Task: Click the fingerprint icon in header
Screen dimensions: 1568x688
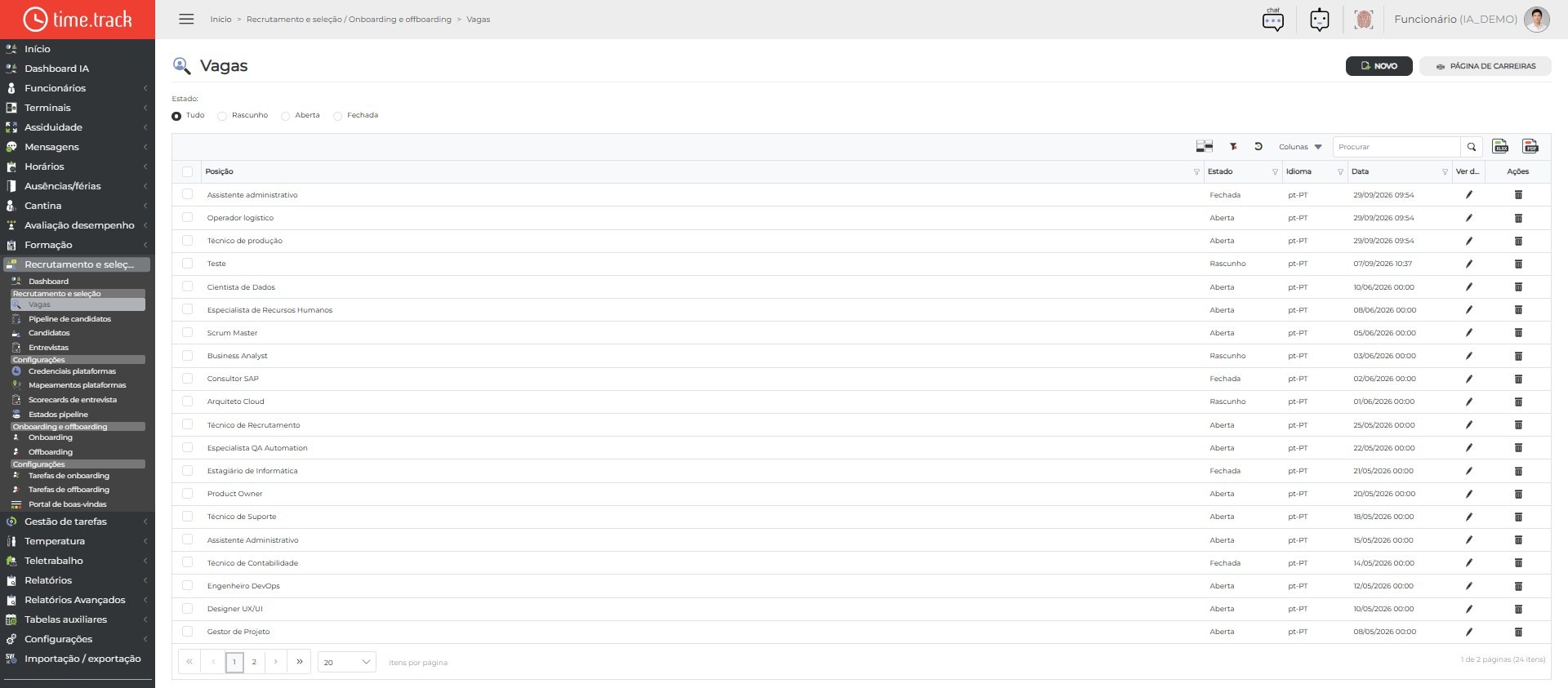Action: tap(1363, 19)
